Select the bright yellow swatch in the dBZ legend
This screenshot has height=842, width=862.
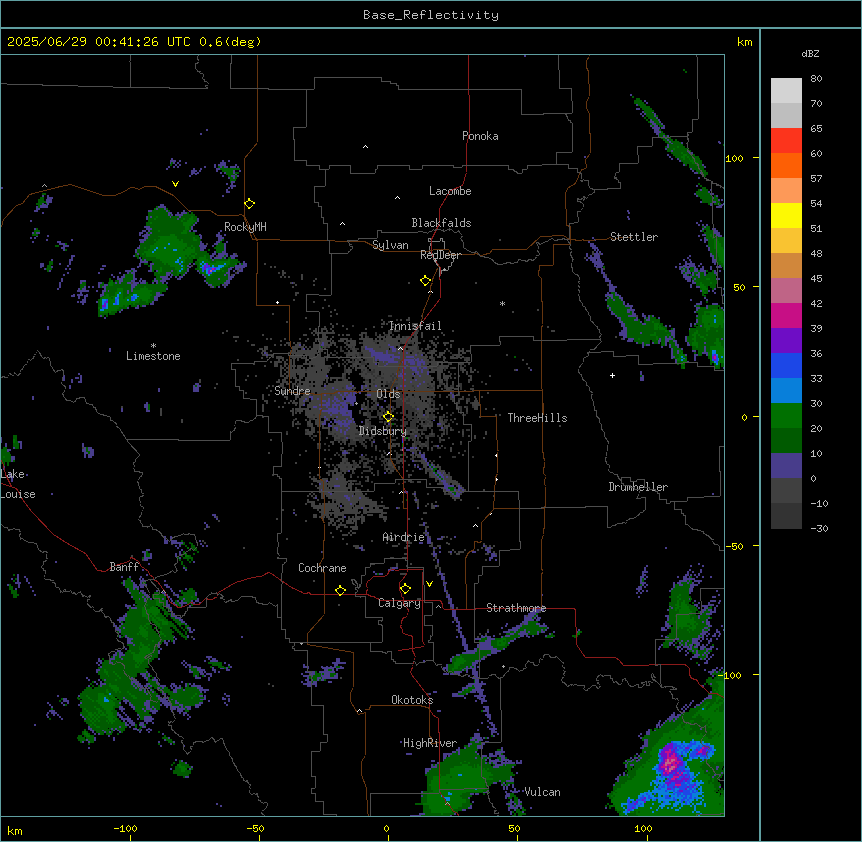786,215
